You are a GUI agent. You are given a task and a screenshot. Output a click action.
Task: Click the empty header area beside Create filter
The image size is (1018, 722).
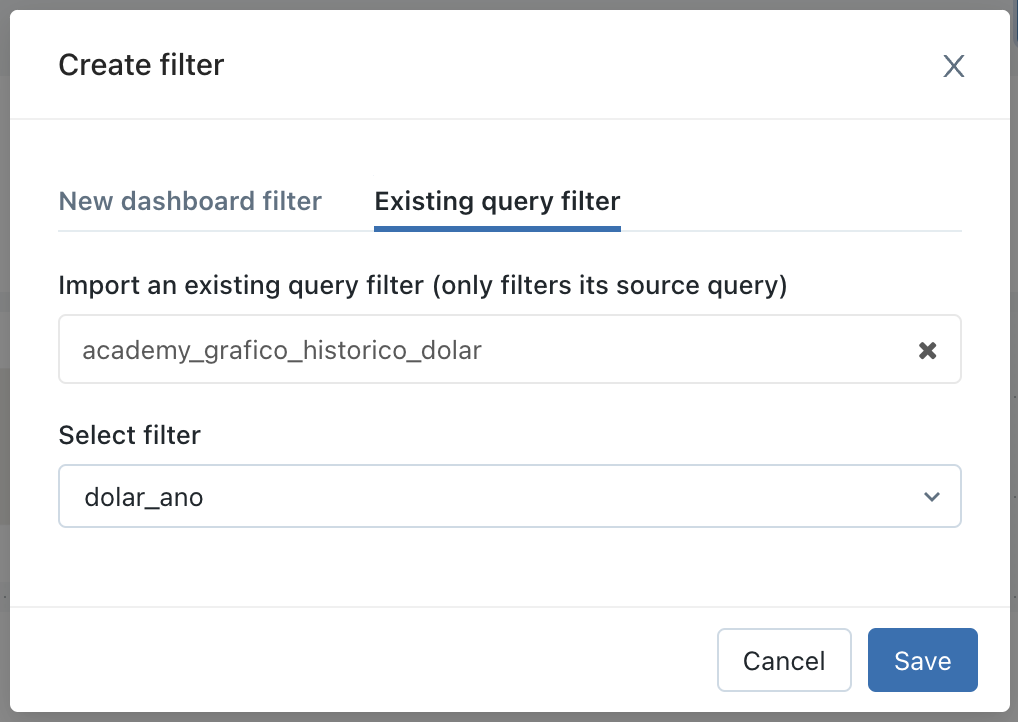[580, 66]
